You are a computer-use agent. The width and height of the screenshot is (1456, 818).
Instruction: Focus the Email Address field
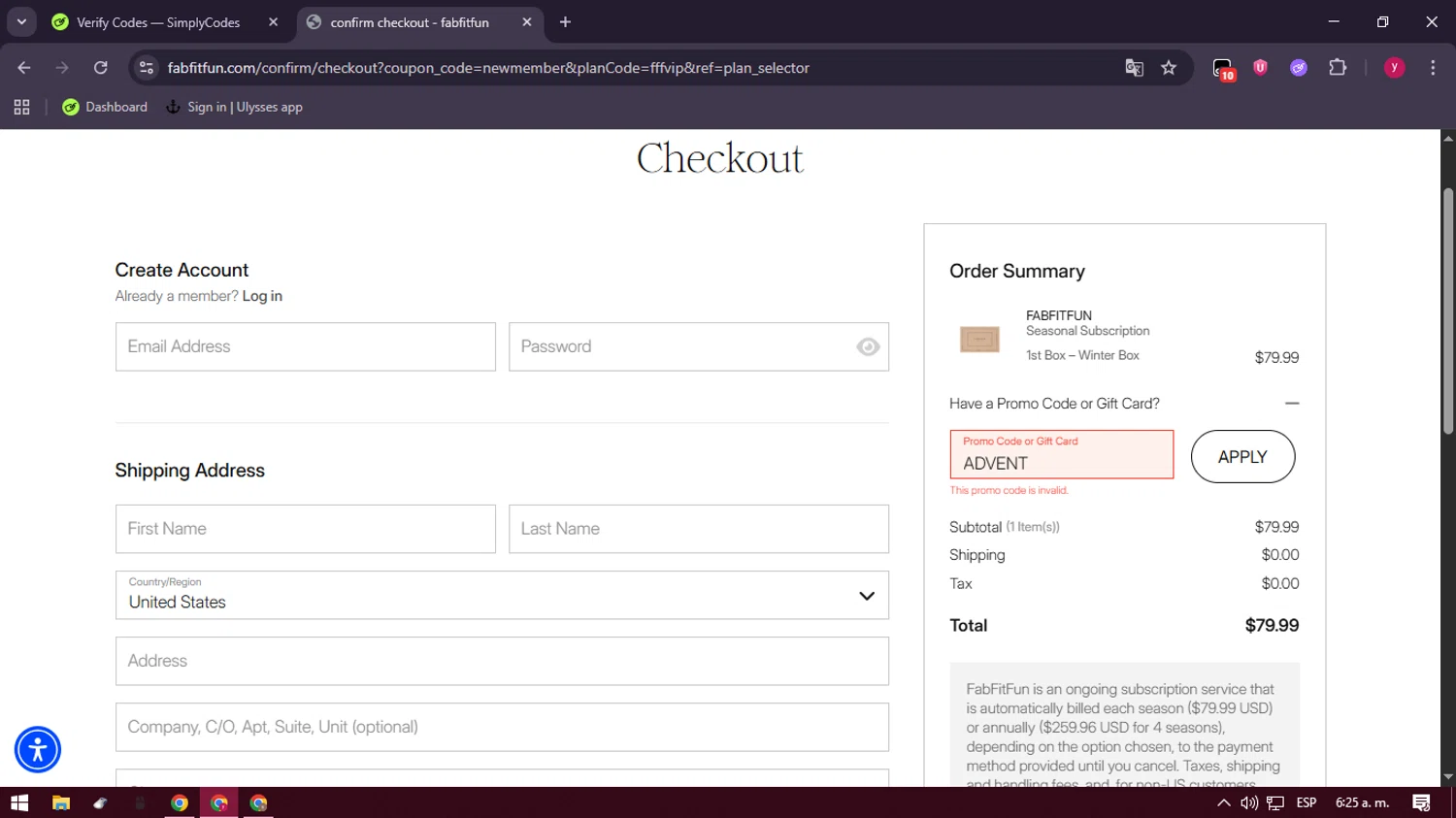point(306,346)
